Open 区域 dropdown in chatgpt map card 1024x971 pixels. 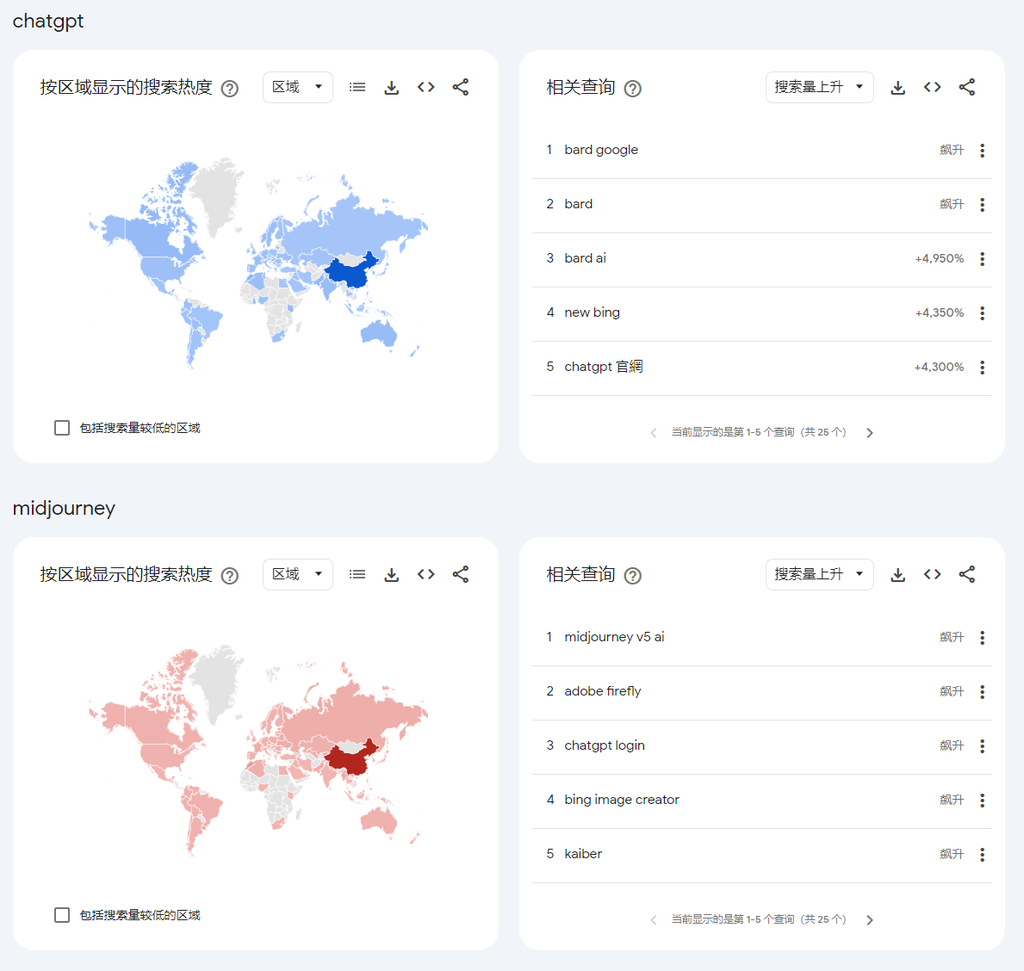point(298,88)
